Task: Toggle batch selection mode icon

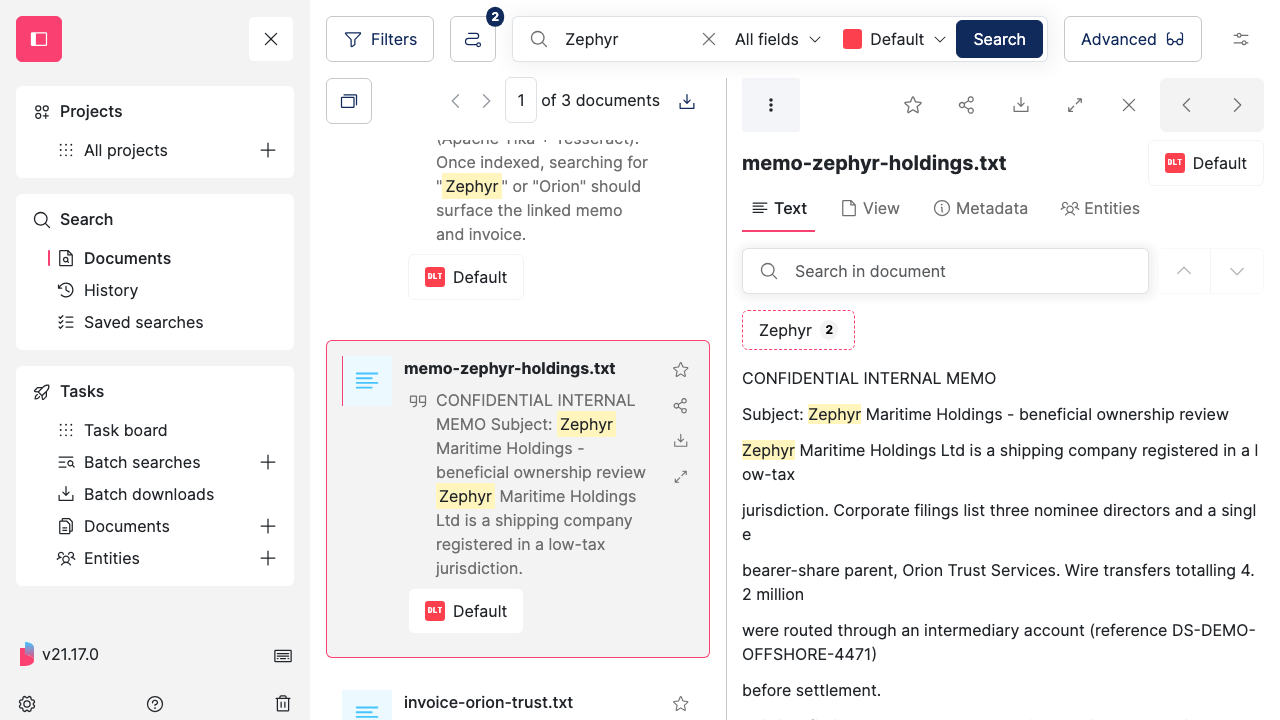Action: click(349, 101)
